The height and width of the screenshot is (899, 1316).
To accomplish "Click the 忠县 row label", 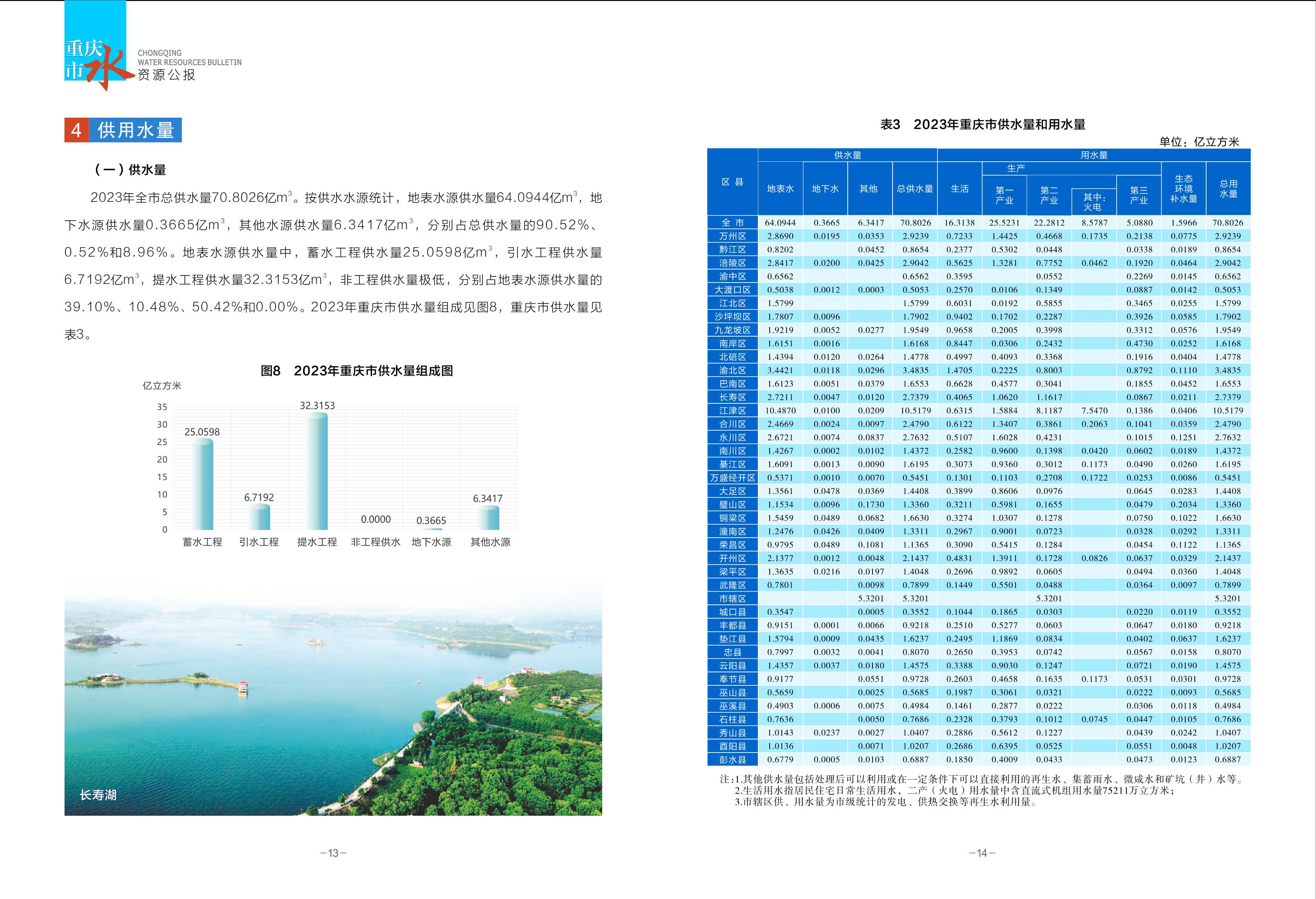I will 732,652.
